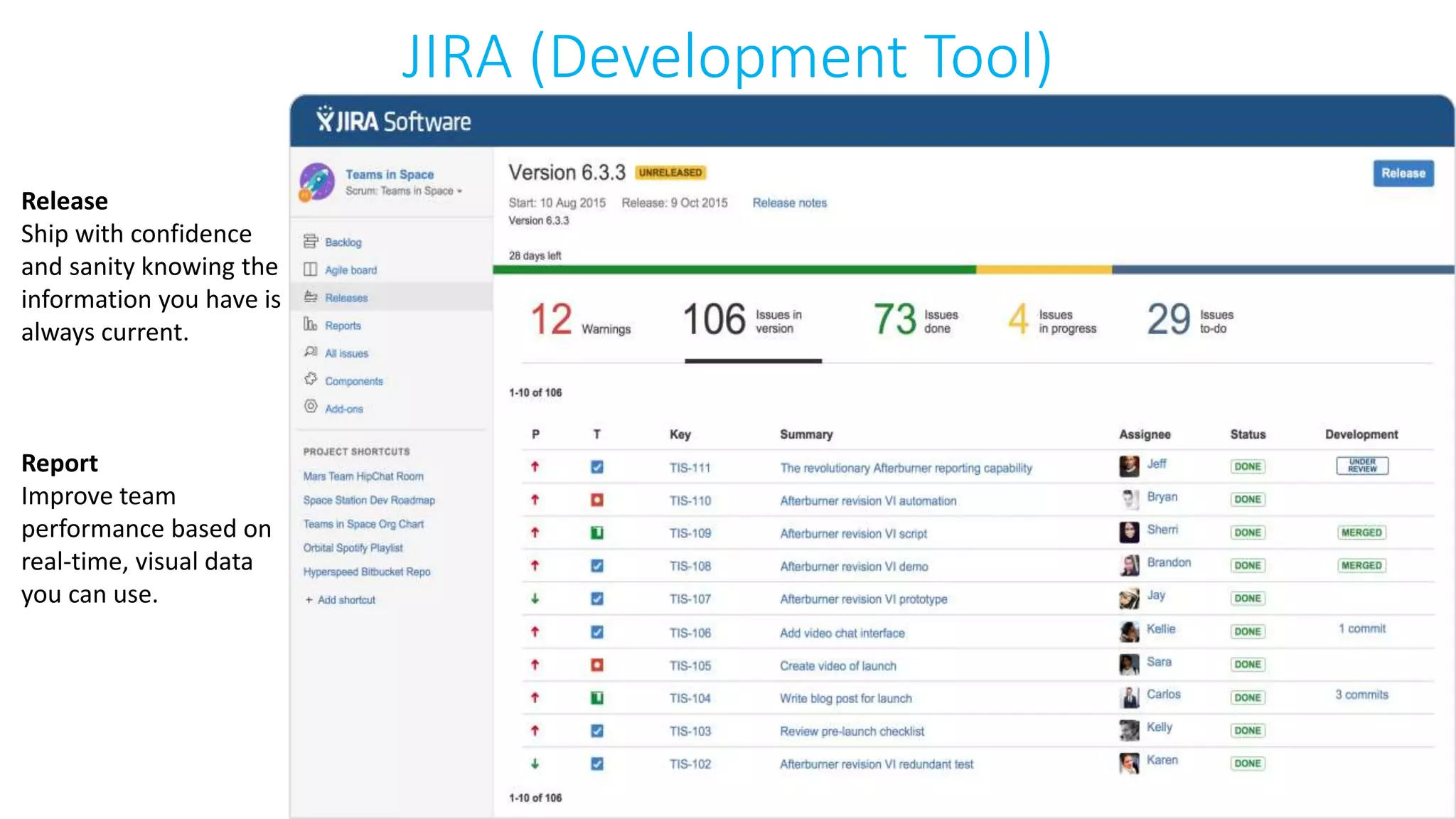
Task: Select the 106 Issues in version tab
Action: point(742,319)
